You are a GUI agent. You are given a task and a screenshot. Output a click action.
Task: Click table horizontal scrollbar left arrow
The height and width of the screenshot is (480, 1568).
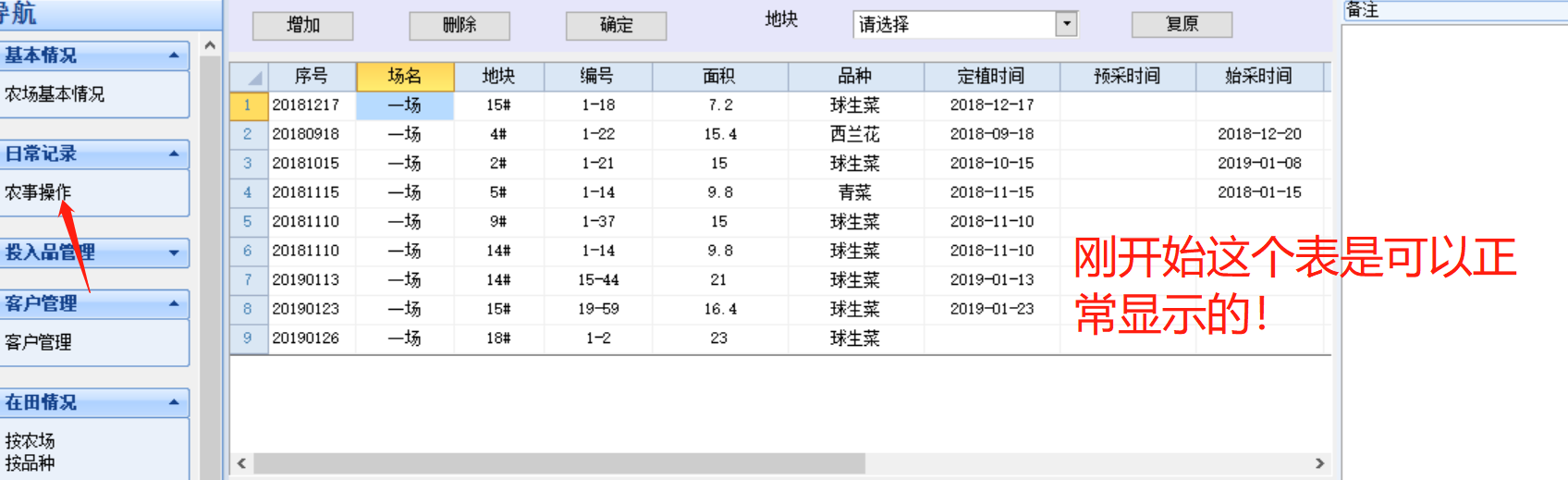[x=241, y=463]
